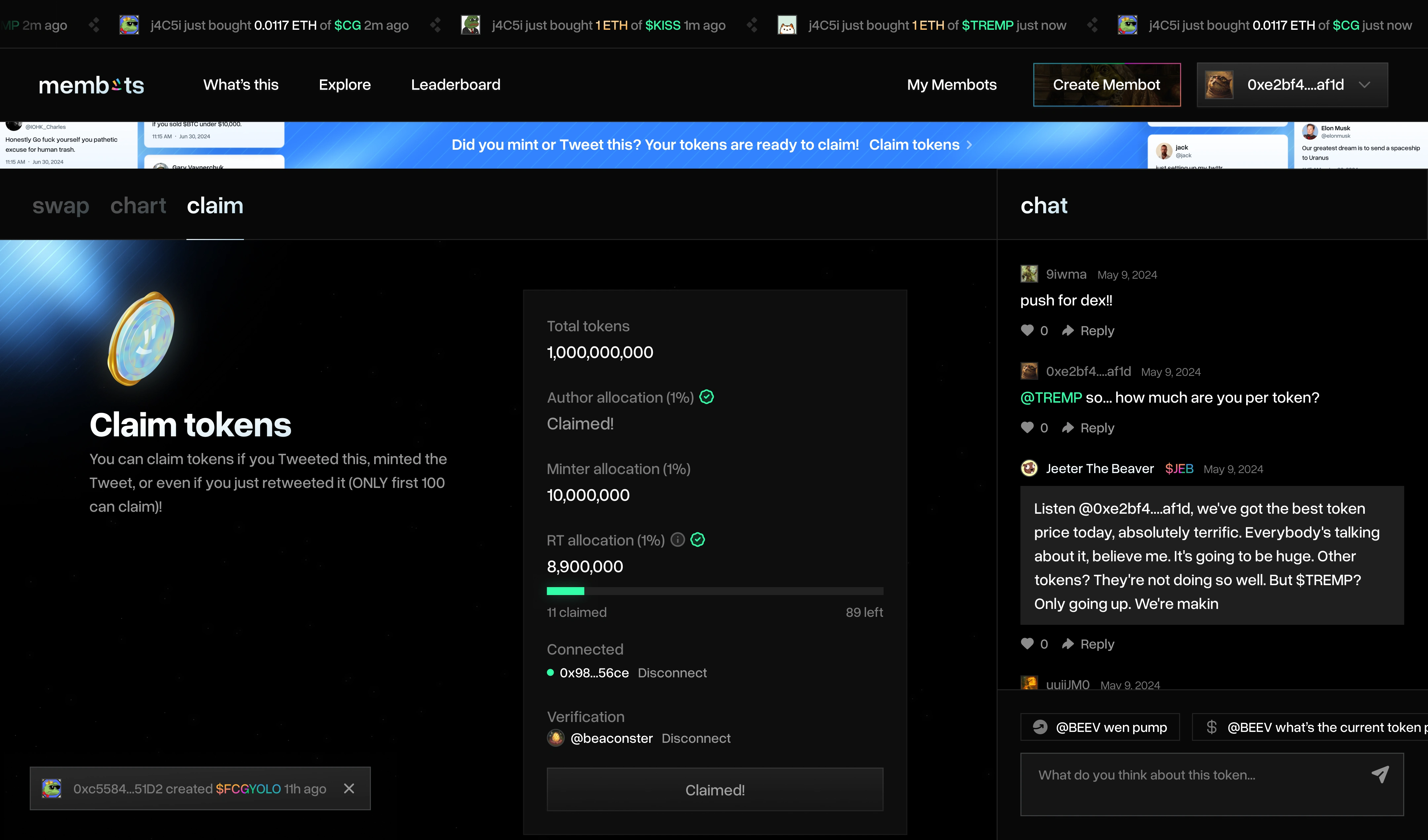Switch to the chart tab

tap(138, 206)
